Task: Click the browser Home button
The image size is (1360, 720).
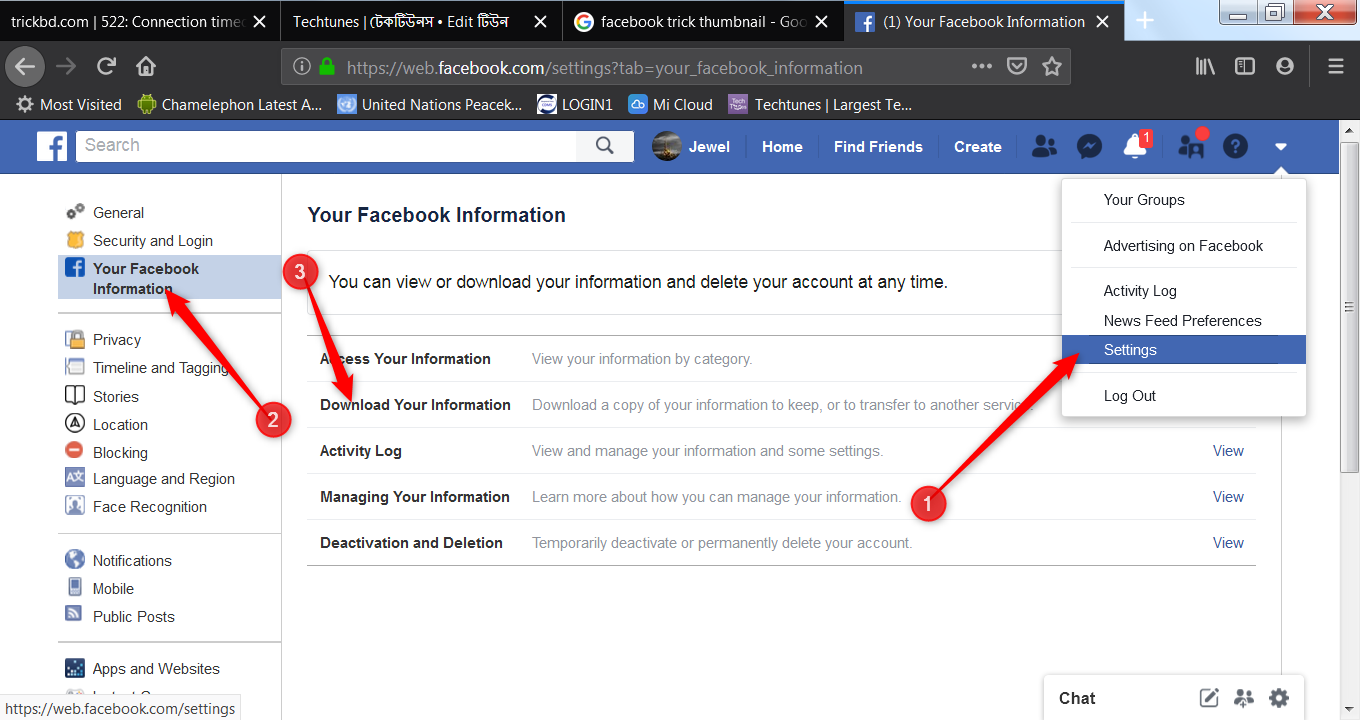Action: (x=146, y=67)
